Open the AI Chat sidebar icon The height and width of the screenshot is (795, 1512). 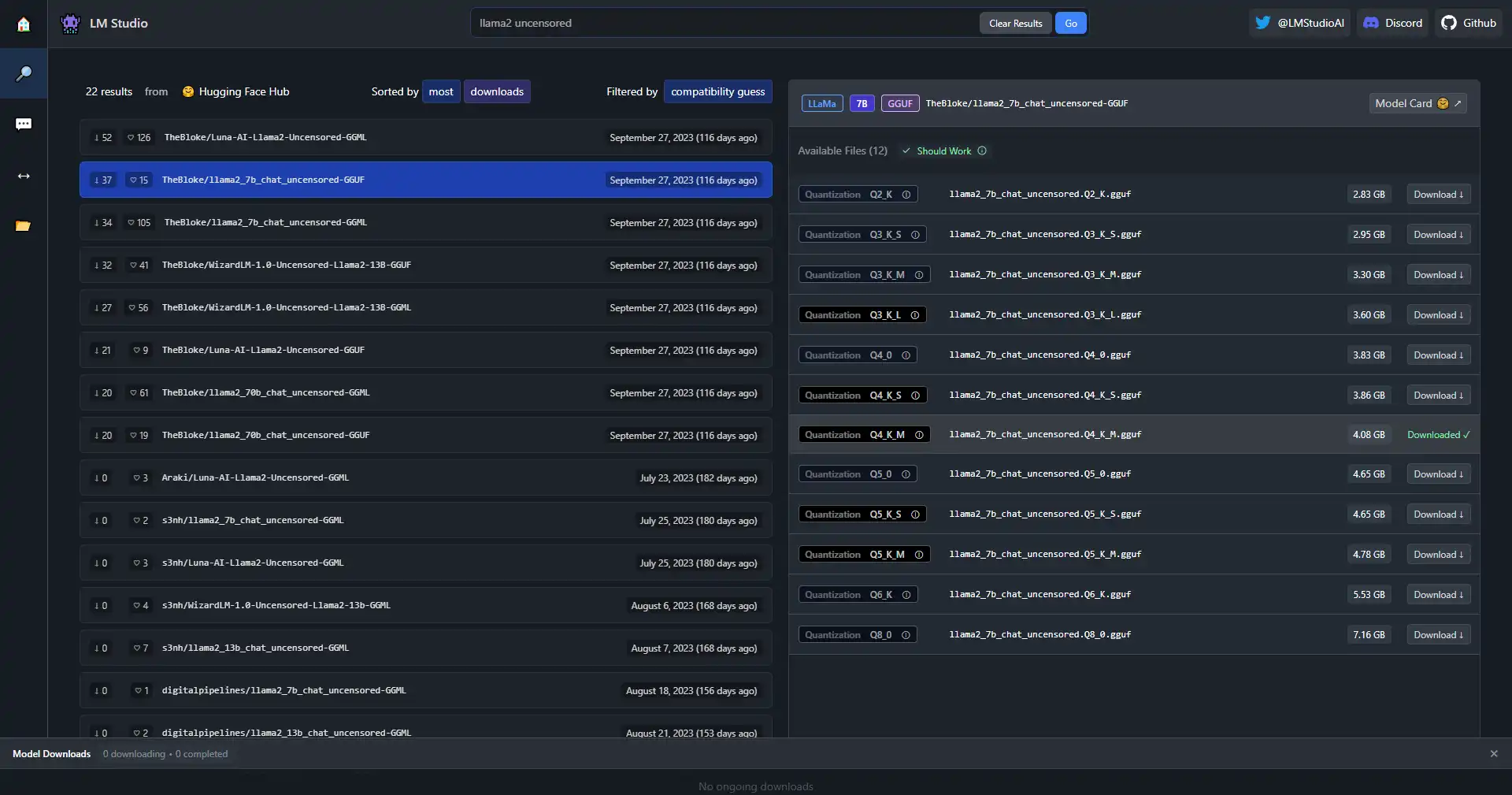24,124
